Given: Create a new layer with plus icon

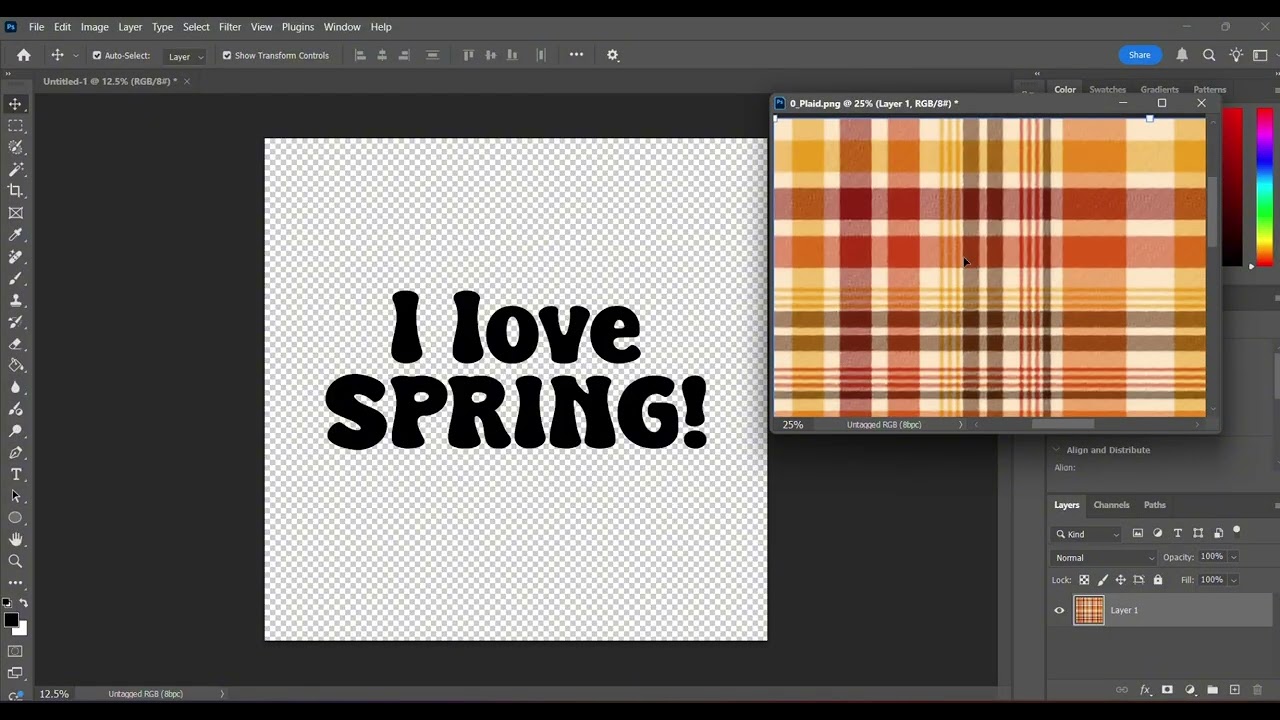Looking at the screenshot, I should coord(1235,690).
